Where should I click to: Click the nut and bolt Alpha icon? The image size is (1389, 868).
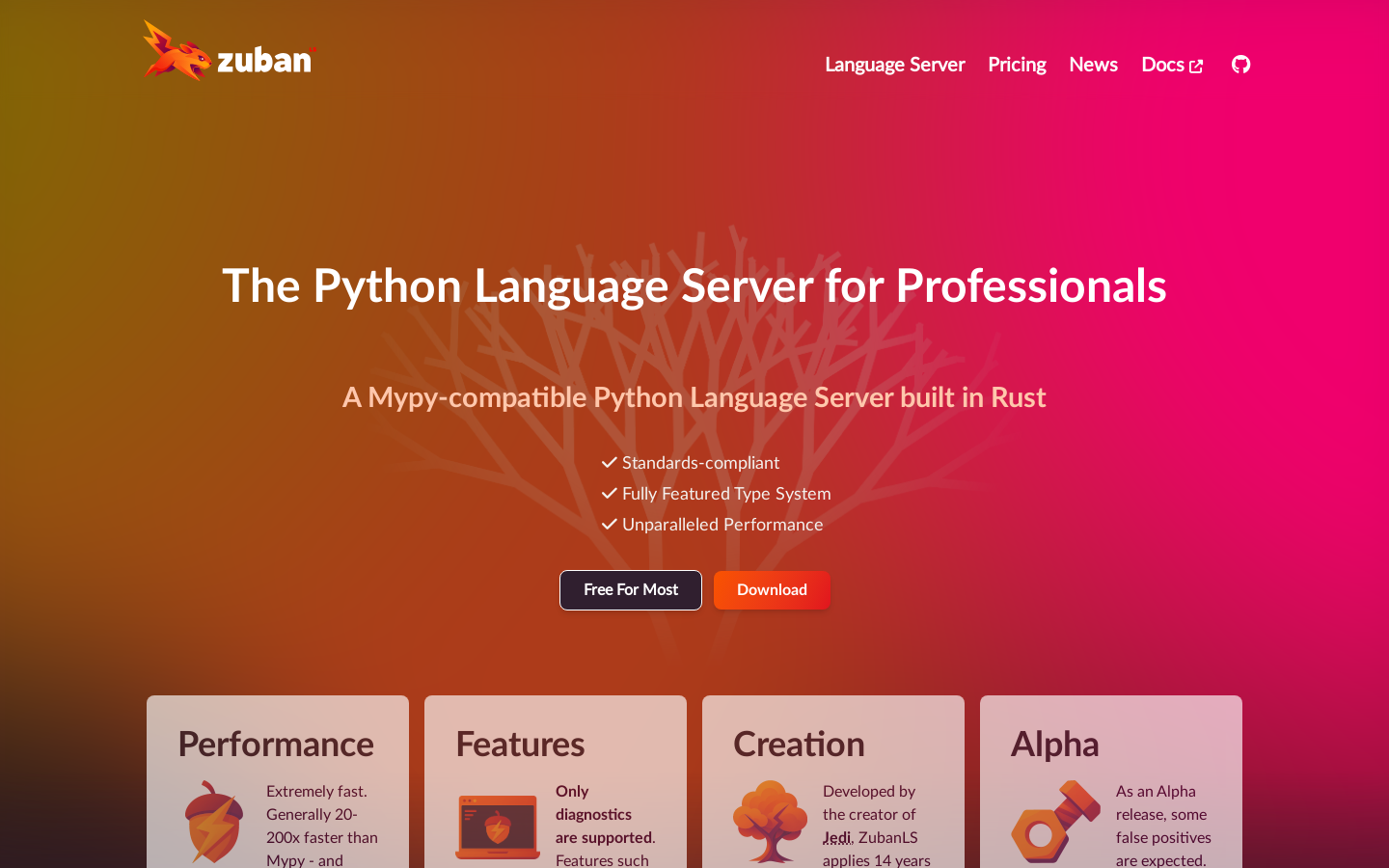point(1055,822)
